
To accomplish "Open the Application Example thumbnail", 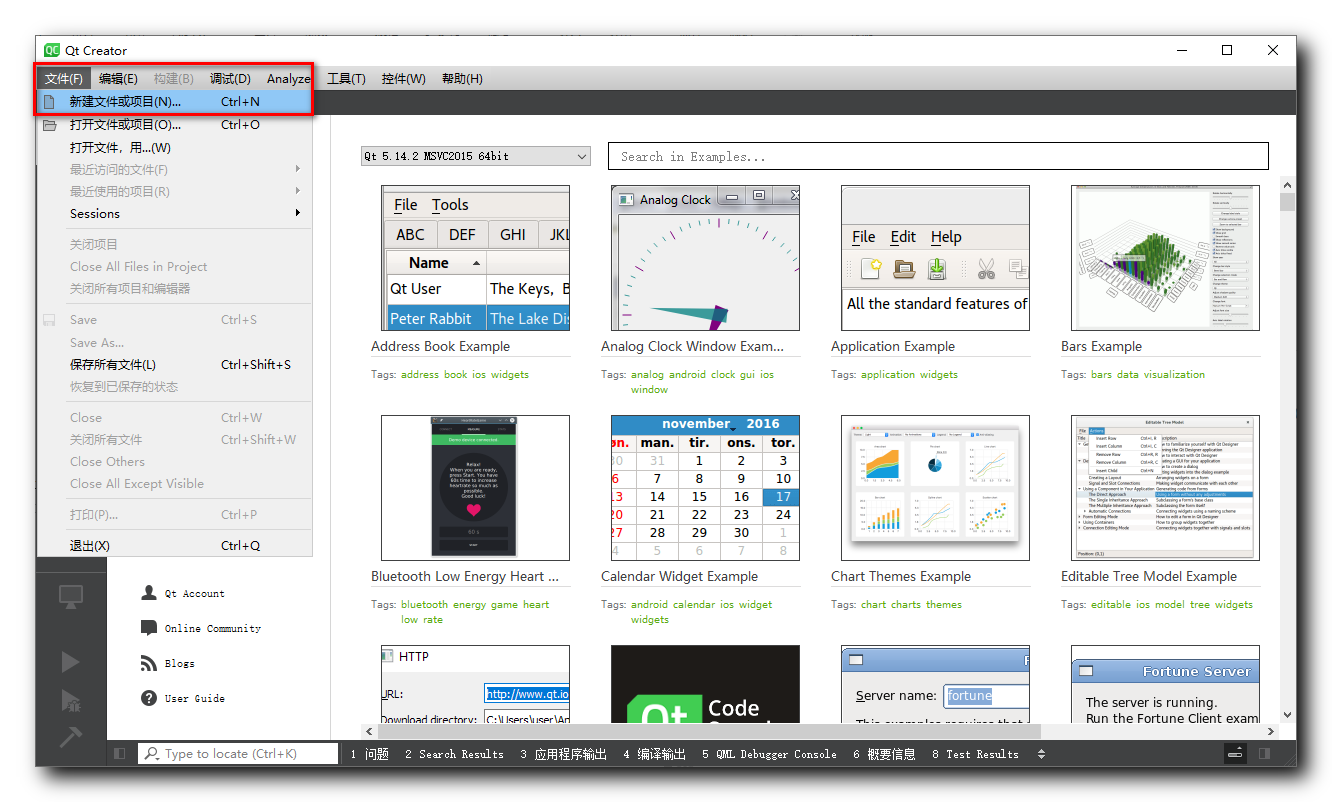I will tap(935, 257).
